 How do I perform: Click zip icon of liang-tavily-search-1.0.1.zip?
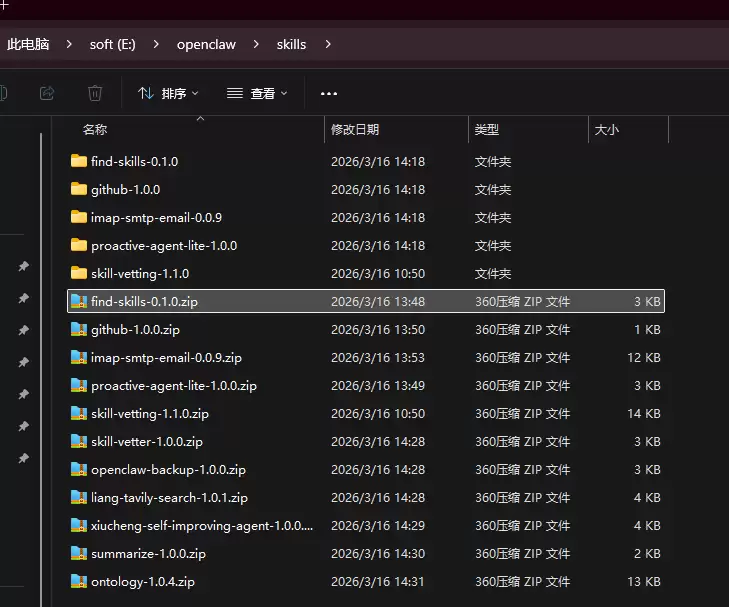point(79,497)
